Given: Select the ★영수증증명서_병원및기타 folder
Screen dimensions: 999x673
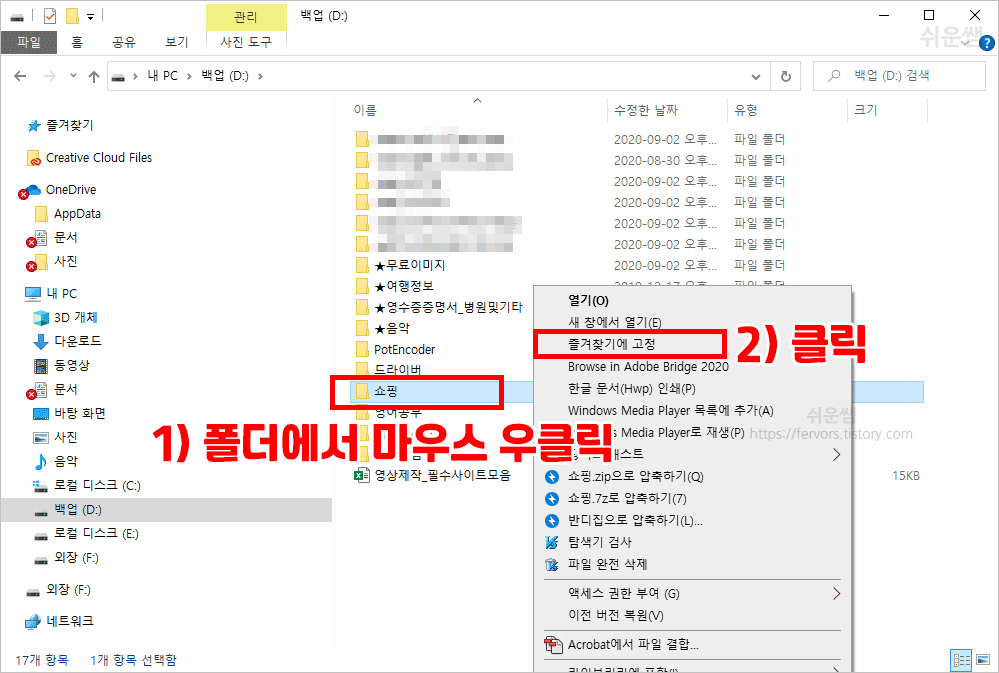Looking at the screenshot, I should point(449,307).
